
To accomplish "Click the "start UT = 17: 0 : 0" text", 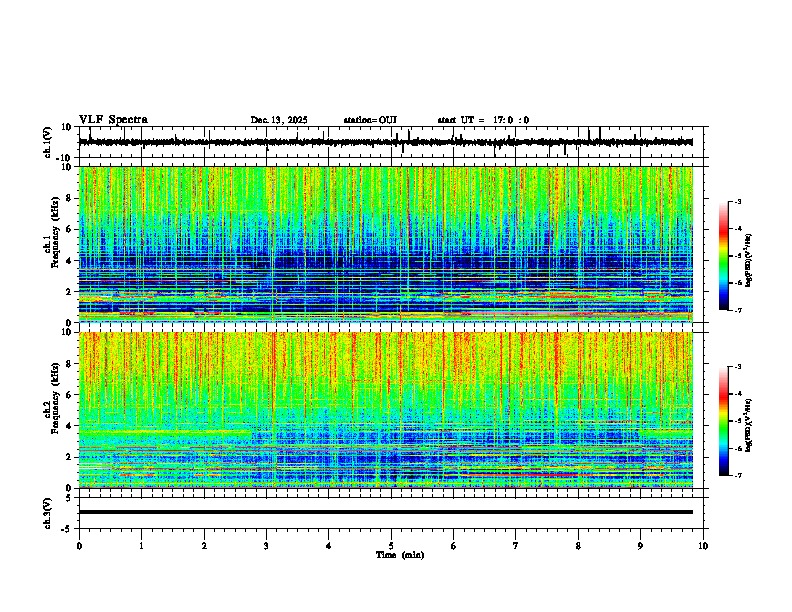I will 483,120.
